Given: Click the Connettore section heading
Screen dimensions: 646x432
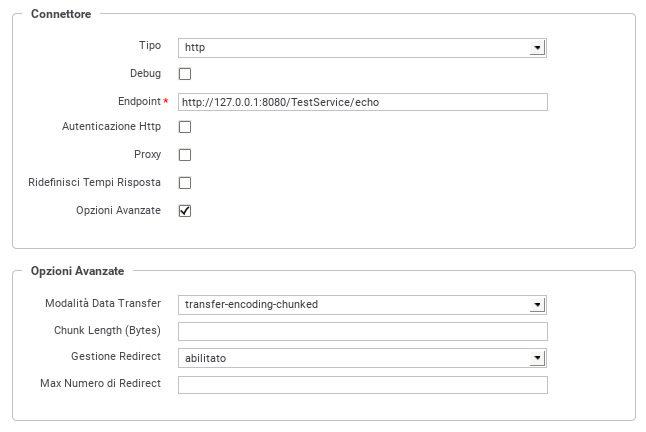Looking at the screenshot, I should [61, 14].
